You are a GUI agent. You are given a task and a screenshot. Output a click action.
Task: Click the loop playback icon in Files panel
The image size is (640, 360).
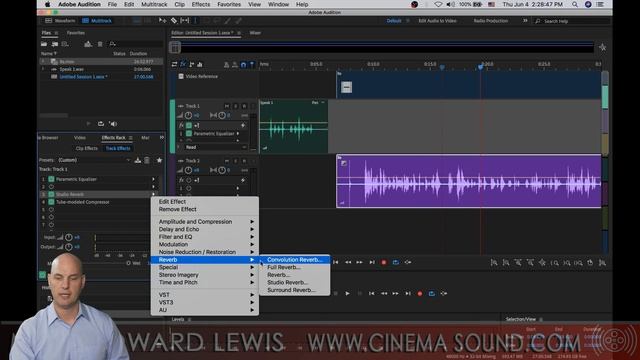pyautogui.click(x=101, y=124)
